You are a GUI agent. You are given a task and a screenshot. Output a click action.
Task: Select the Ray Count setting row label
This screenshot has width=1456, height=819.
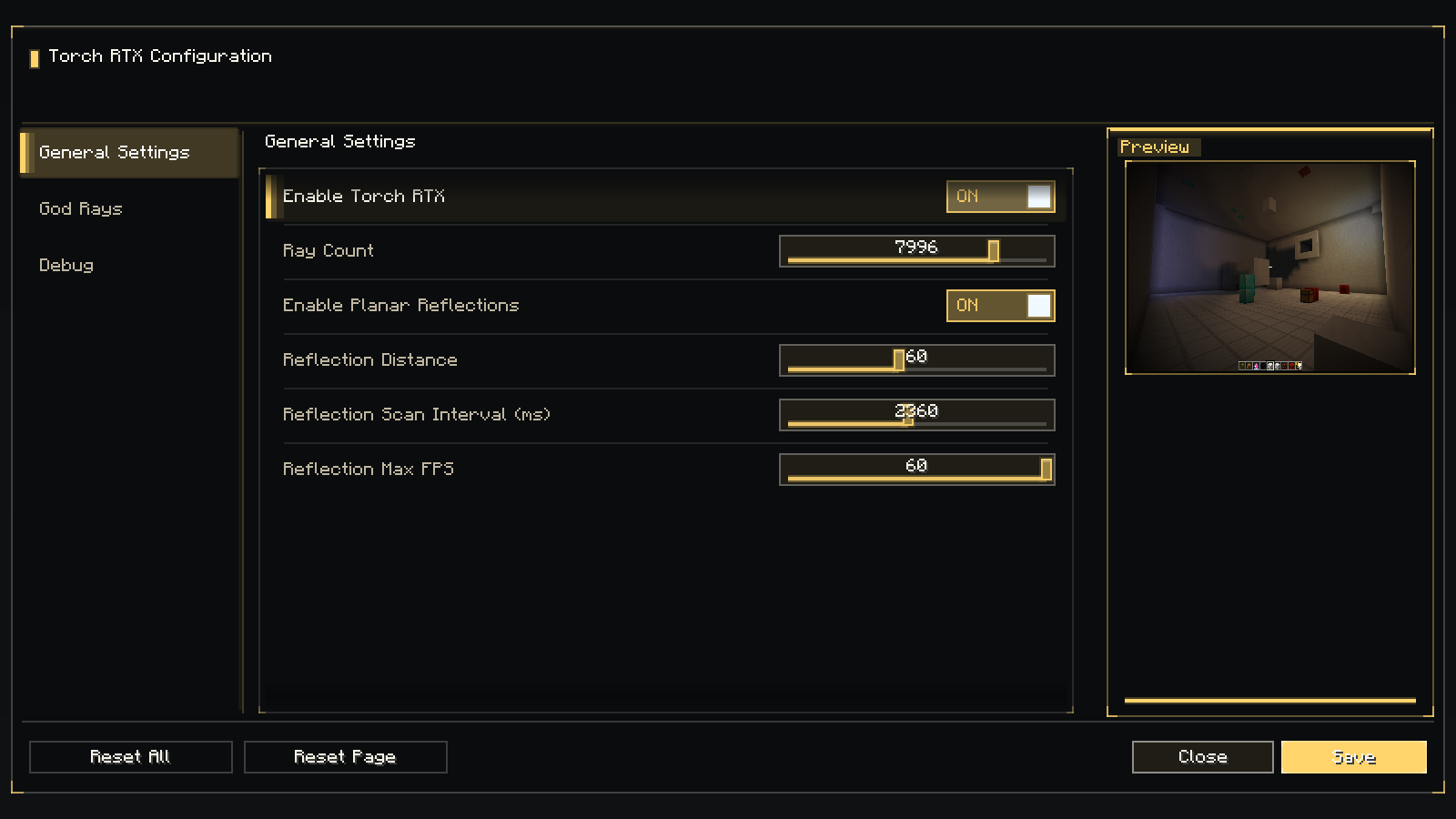[x=329, y=251]
